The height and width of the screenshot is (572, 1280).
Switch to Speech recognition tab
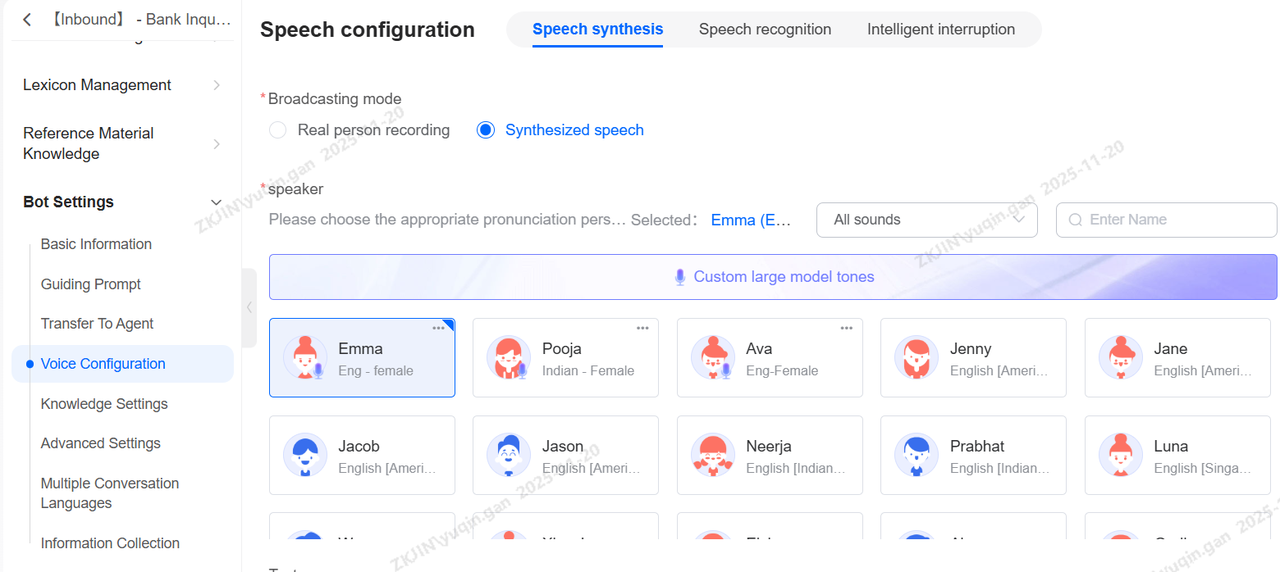point(765,29)
